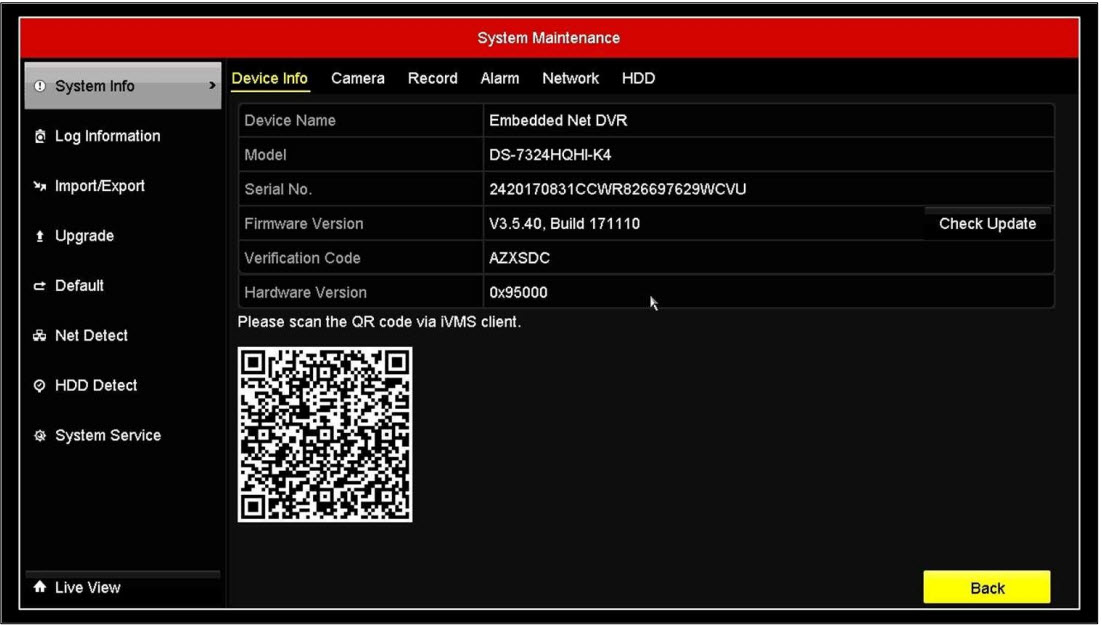Viewport: 1102px width, 625px height.
Task: Click the Log Information icon
Action: (40, 137)
